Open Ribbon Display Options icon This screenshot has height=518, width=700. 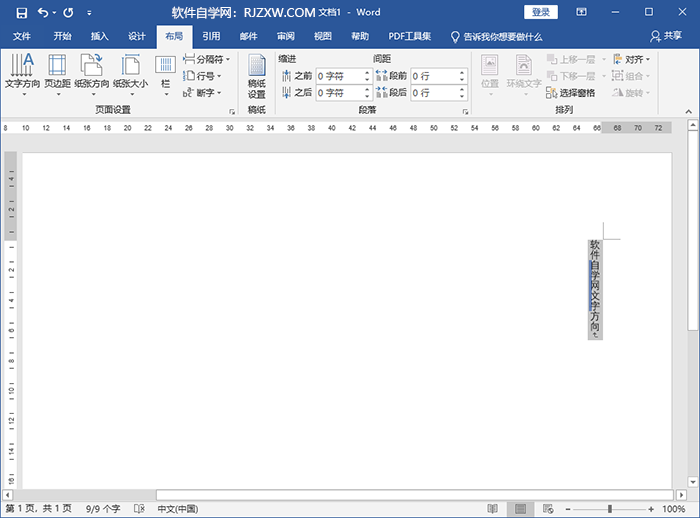(581, 12)
